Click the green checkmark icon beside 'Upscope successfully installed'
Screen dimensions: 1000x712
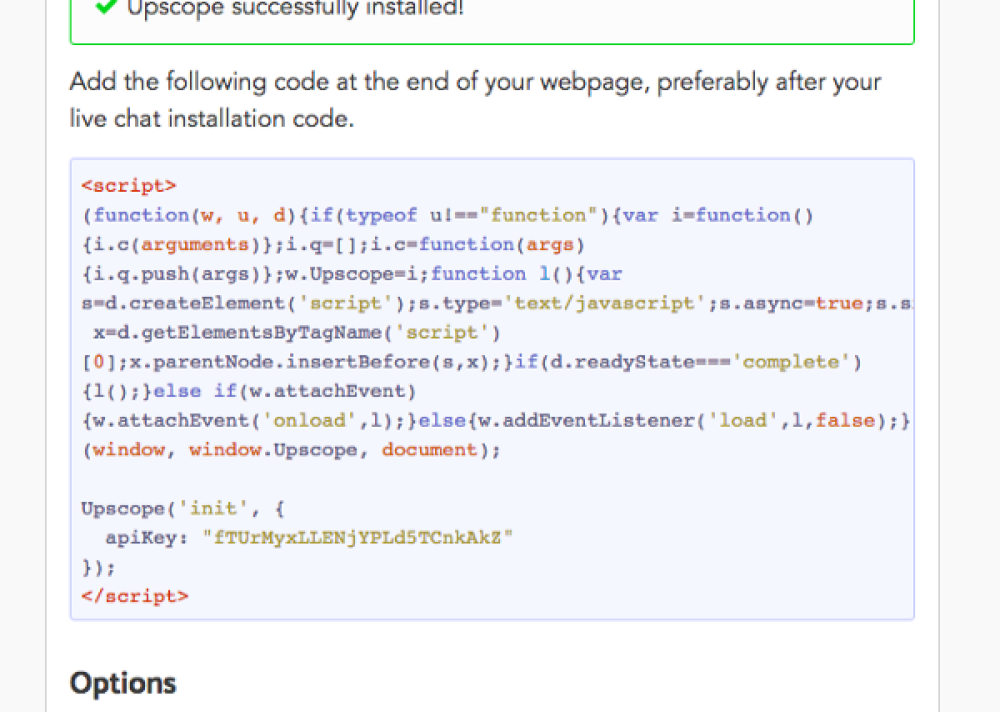106,7
